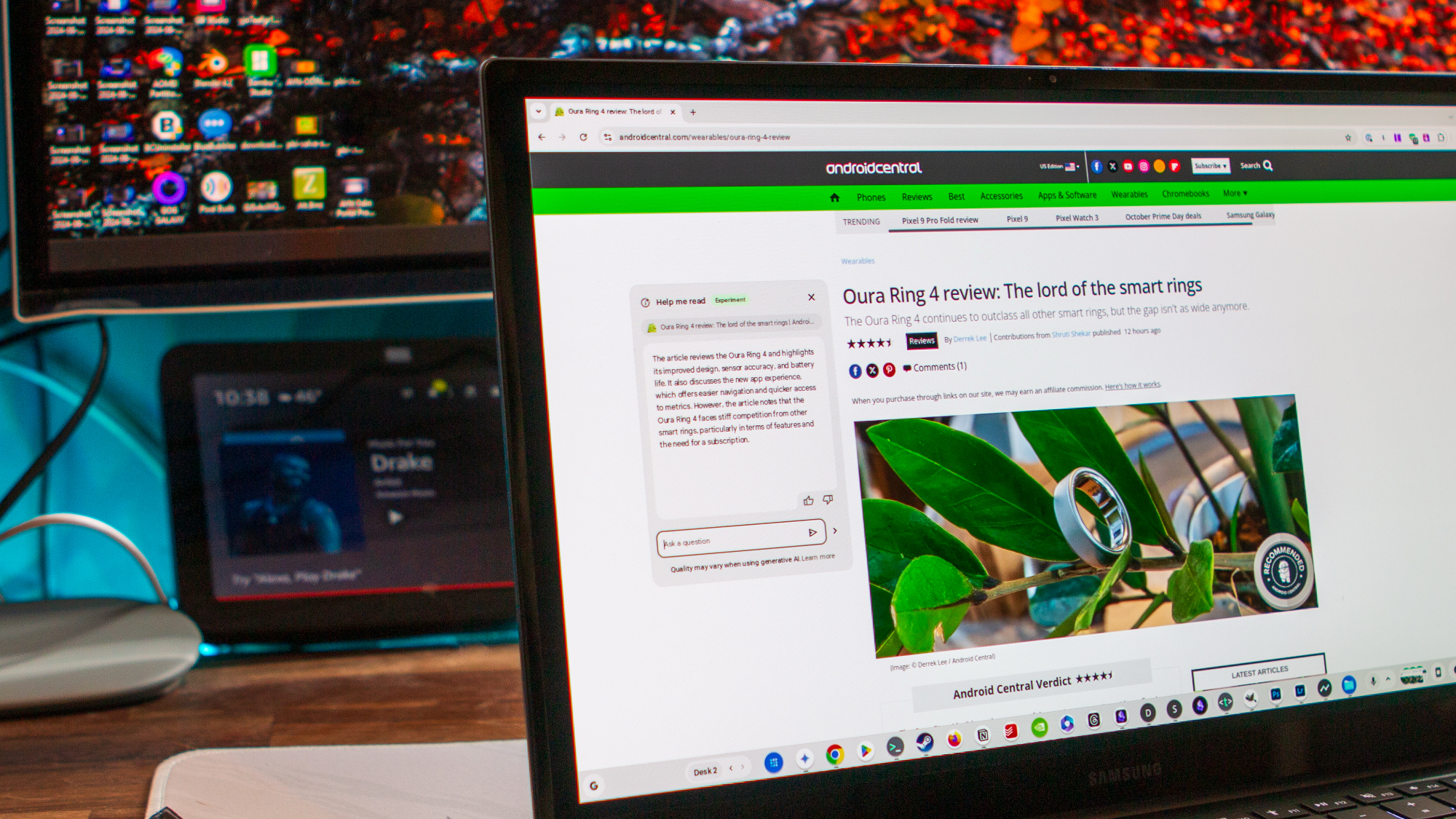
Task: Click the Ask a question input field
Action: click(727, 540)
